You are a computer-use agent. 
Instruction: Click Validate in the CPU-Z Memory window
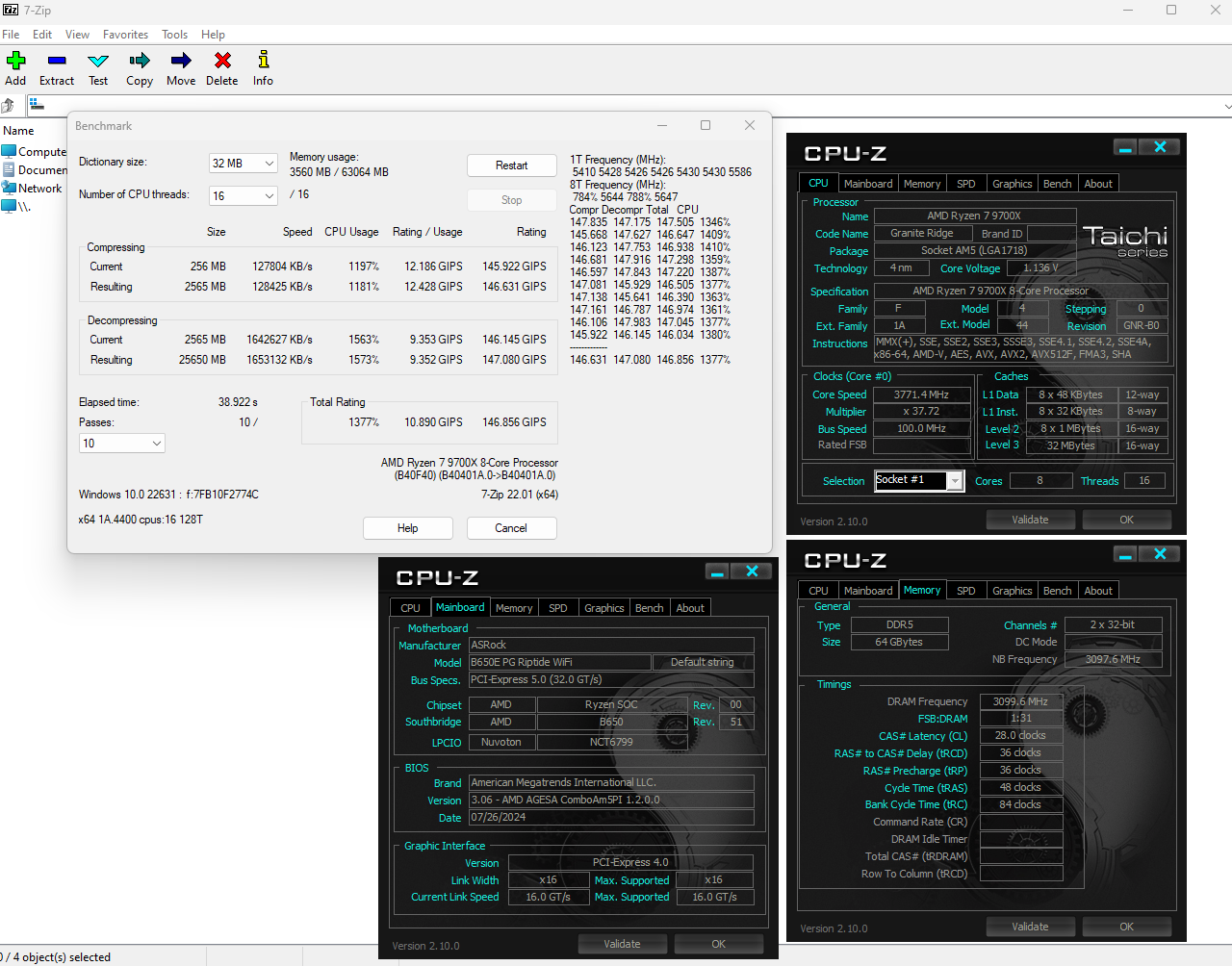(x=1030, y=927)
